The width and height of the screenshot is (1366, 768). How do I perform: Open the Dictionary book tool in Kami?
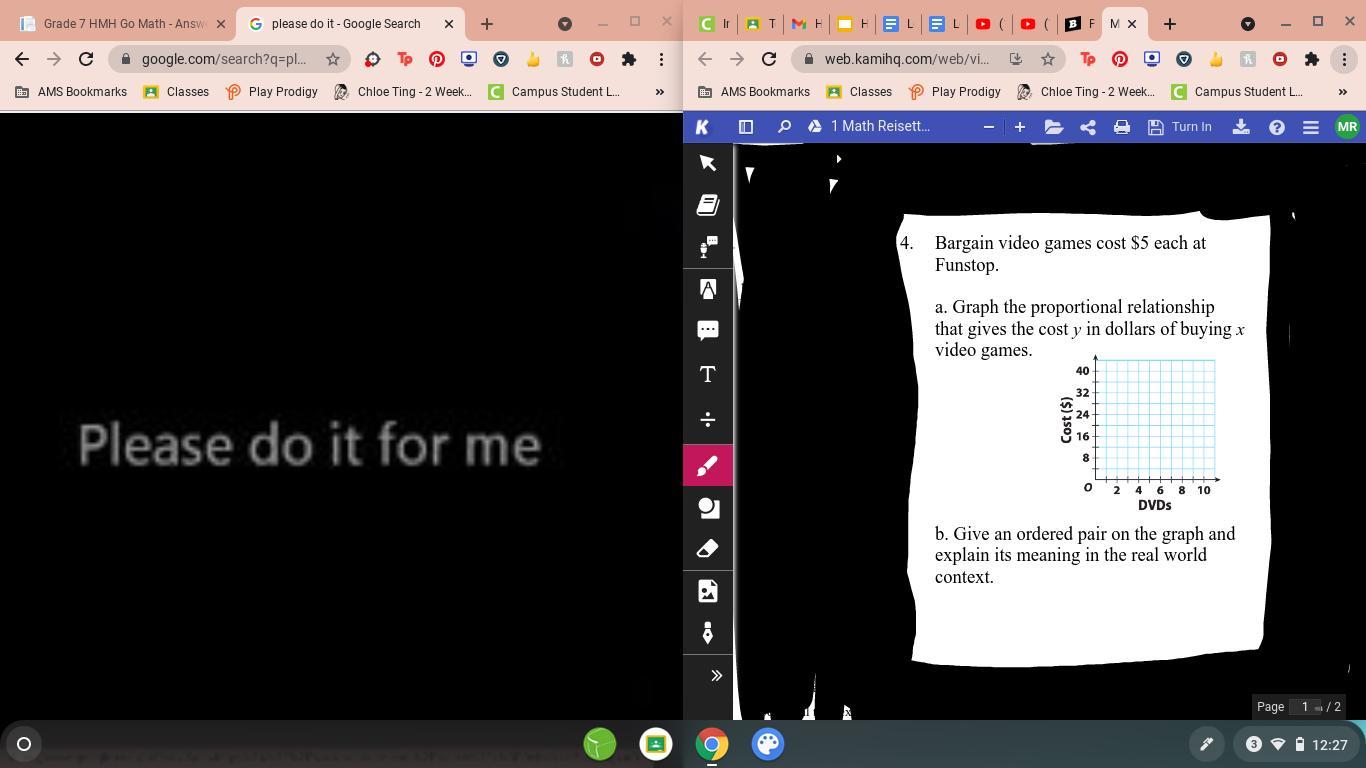(708, 205)
